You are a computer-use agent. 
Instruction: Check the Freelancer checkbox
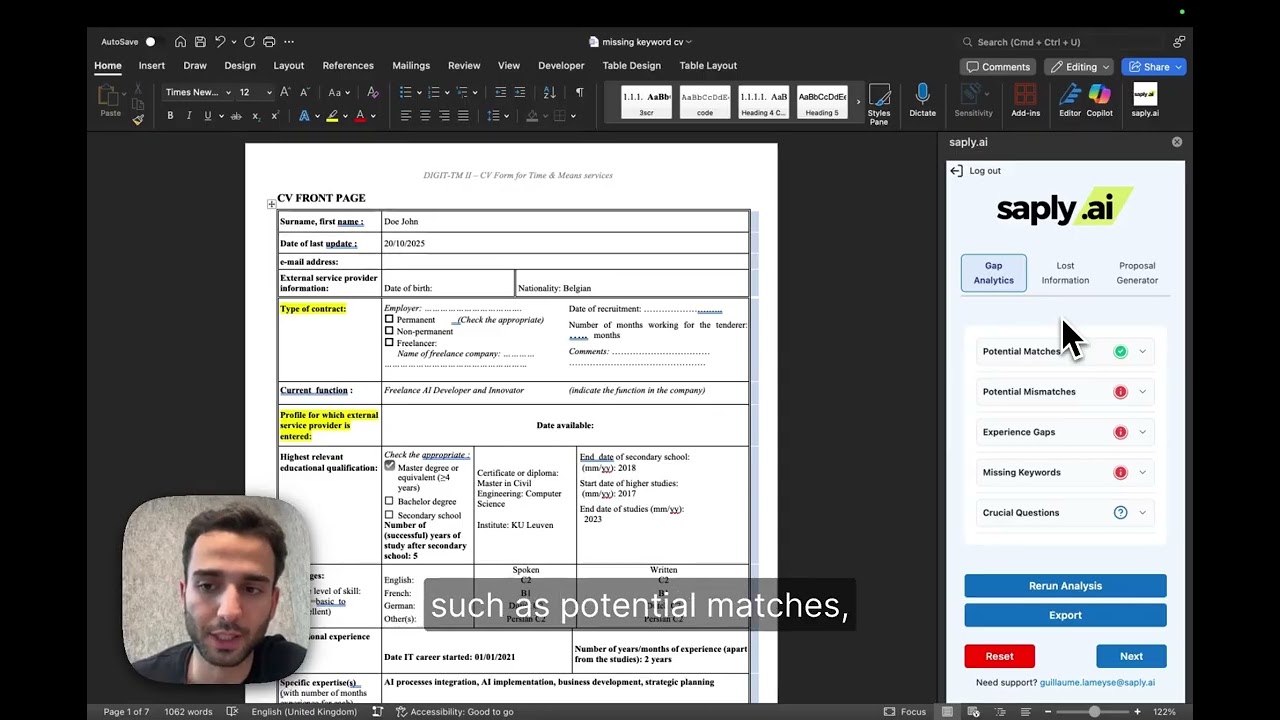389,343
